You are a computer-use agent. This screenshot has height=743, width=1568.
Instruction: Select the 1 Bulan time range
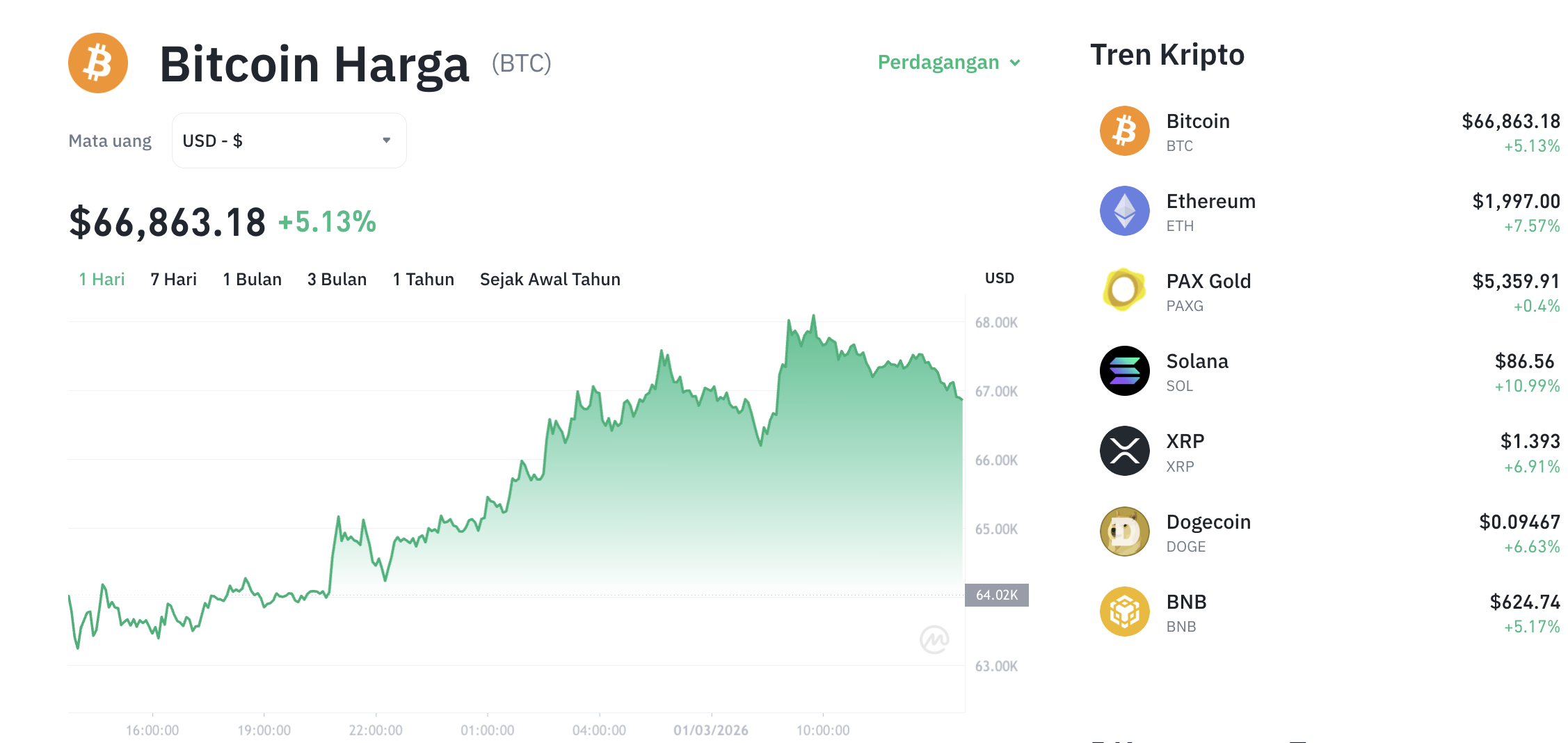[x=252, y=279]
